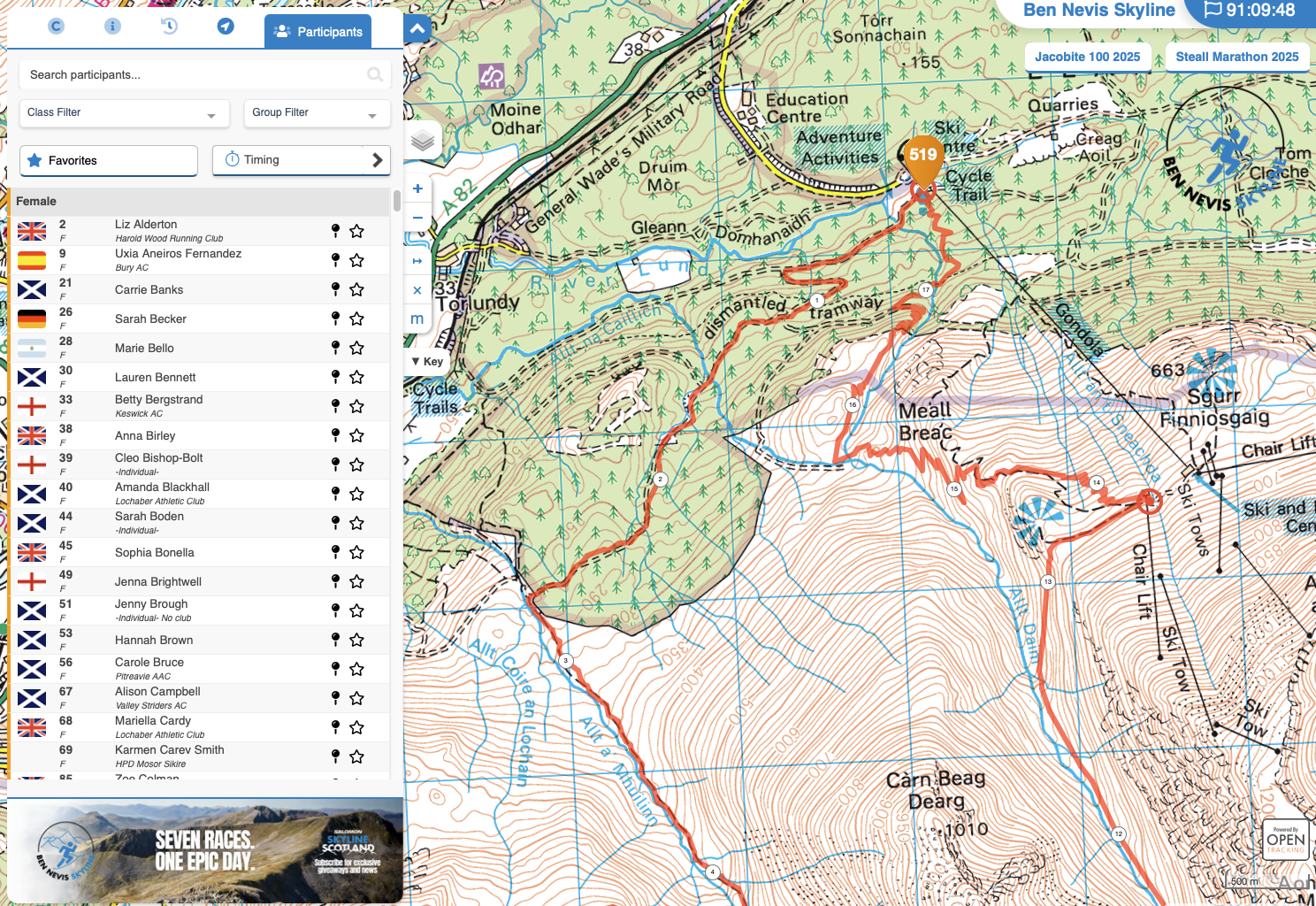Click pin icon for Cleo Bishop-Bolt
1316x906 pixels.
[x=335, y=465]
